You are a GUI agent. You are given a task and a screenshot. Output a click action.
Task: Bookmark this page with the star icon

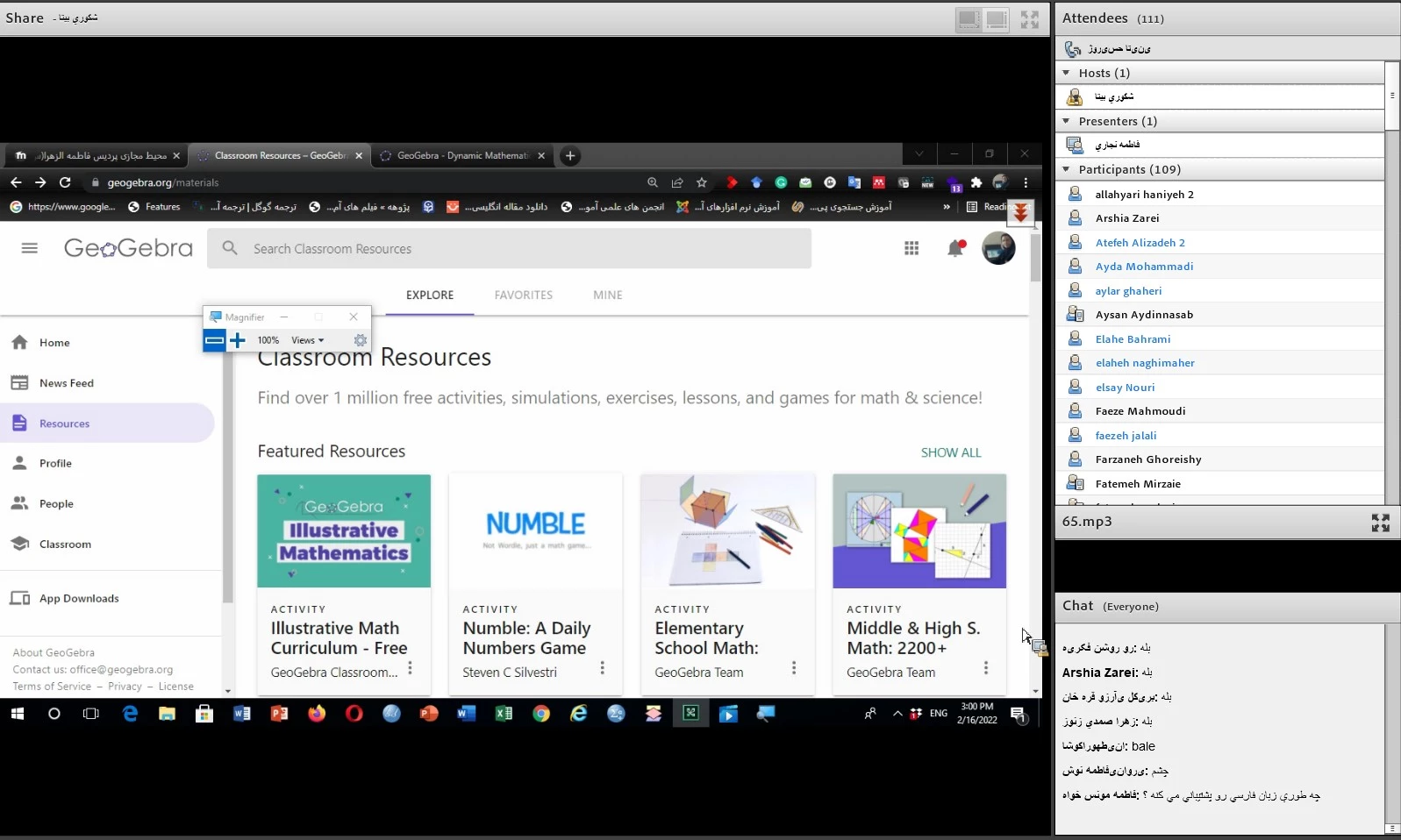[702, 182]
